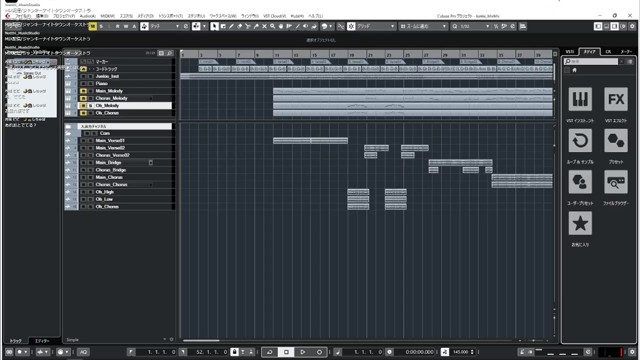This screenshot has width=640, height=360.
Task: Open File Browser media tile
Action: [x=616, y=182]
